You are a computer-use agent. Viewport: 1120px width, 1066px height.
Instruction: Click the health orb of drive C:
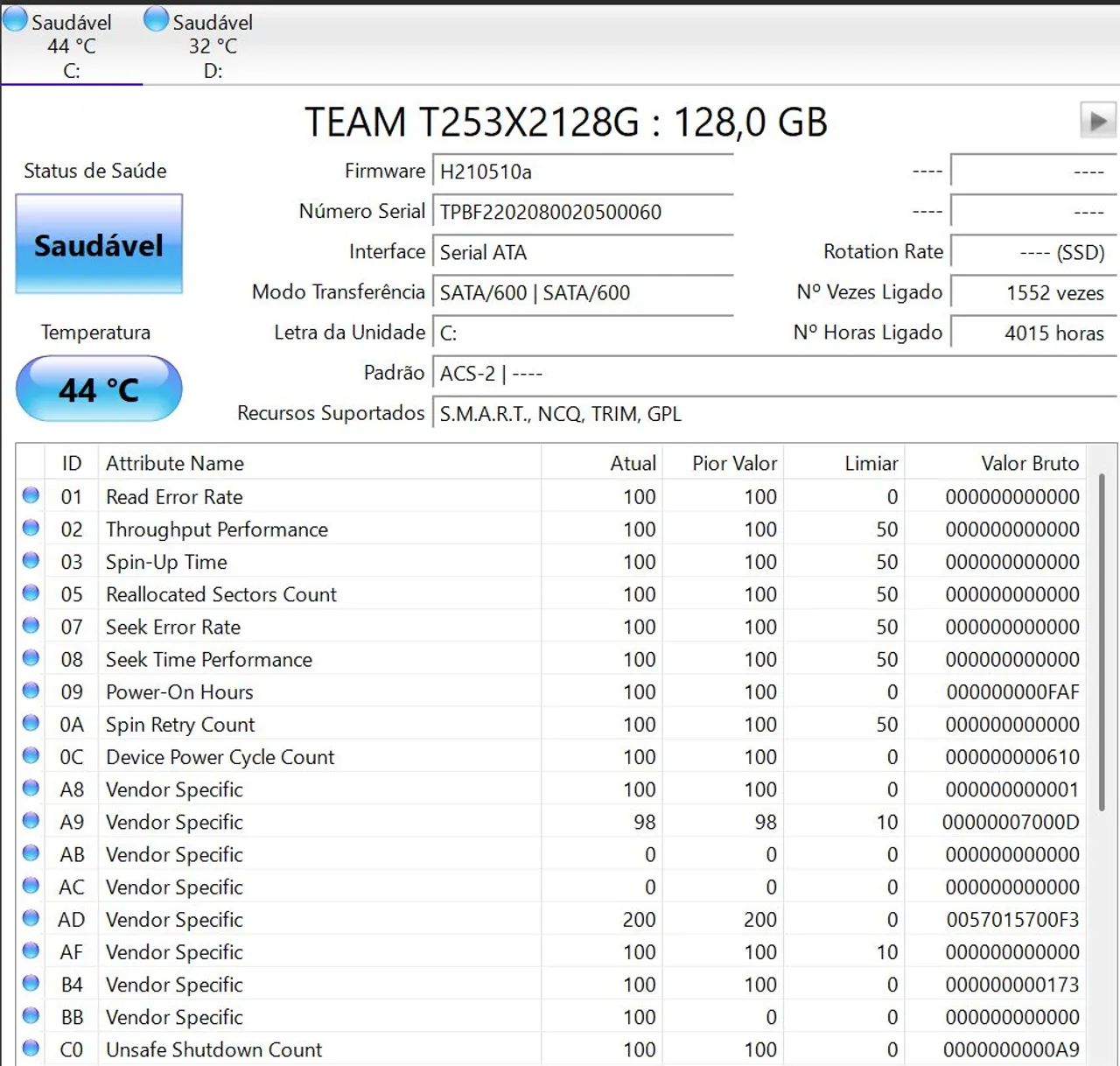[16, 19]
